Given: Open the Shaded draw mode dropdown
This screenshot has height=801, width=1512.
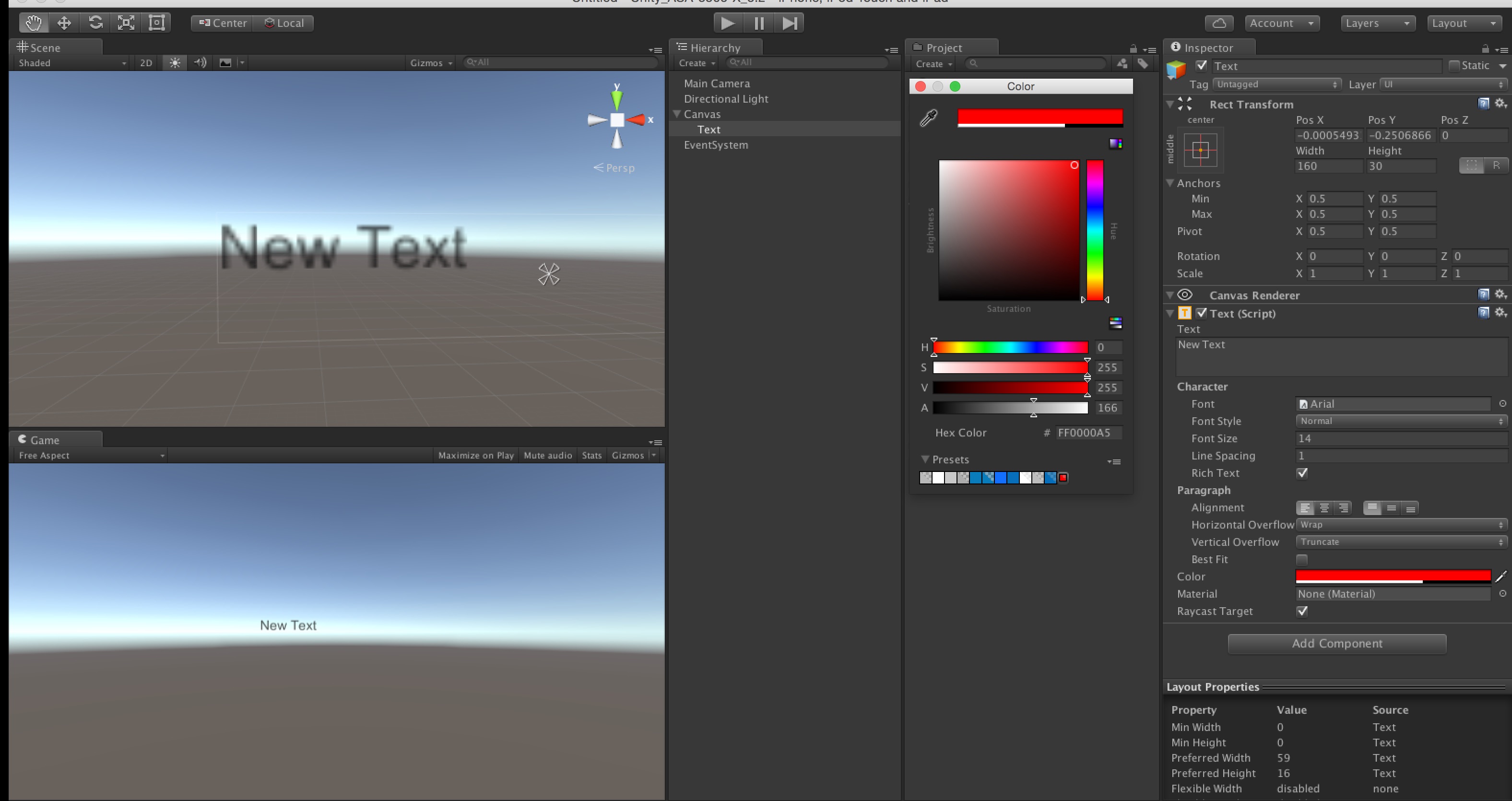Looking at the screenshot, I should pyautogui.click(x=71, y=63).
